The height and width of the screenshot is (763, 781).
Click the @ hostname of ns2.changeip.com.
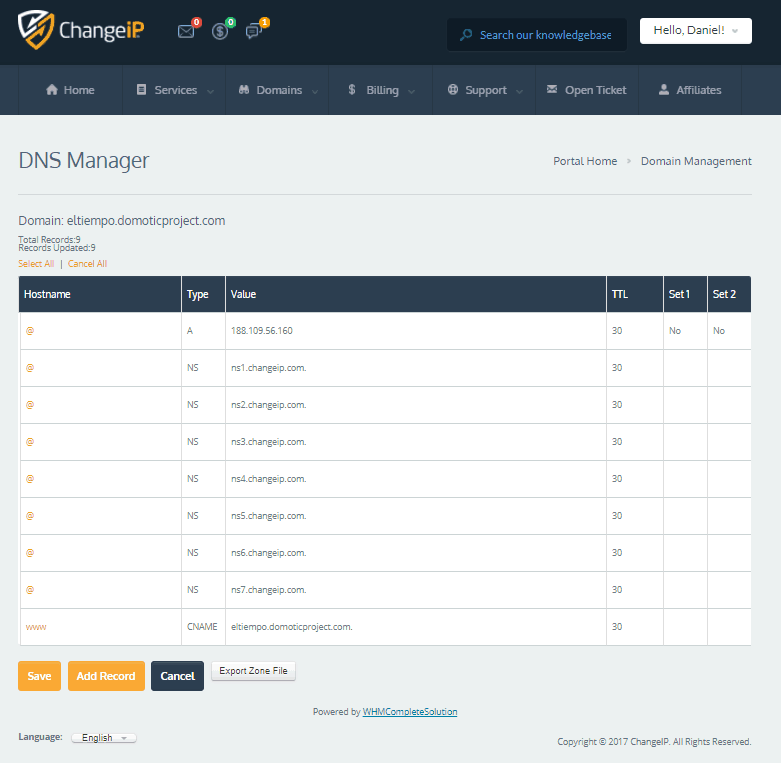[30, 404]
